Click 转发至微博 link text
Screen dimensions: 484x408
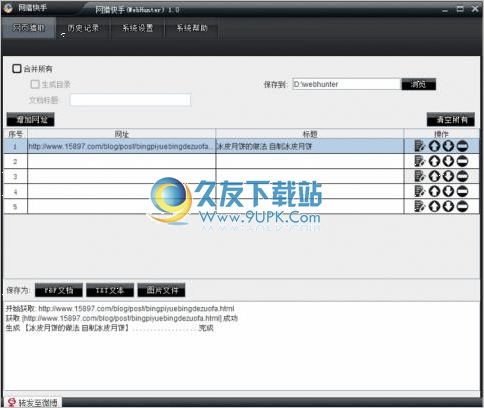[x=38, y=403]
